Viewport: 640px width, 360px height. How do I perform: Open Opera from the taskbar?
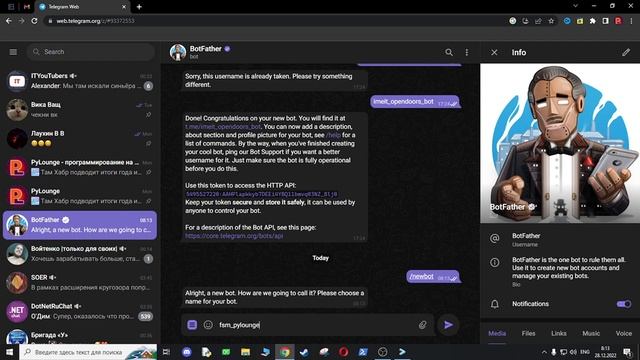(343, 352)
